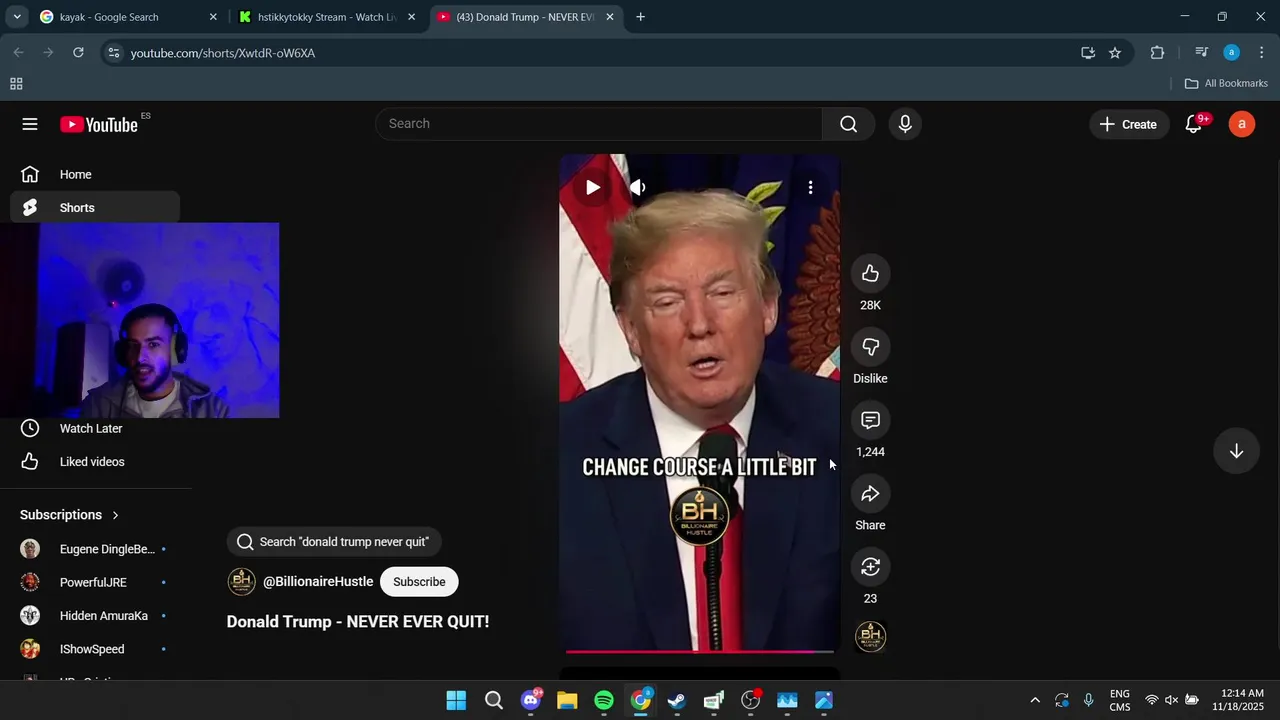Click the browser back arrow
The height and width of the screenshot is (720, 1280).
(x=19, y=53)
